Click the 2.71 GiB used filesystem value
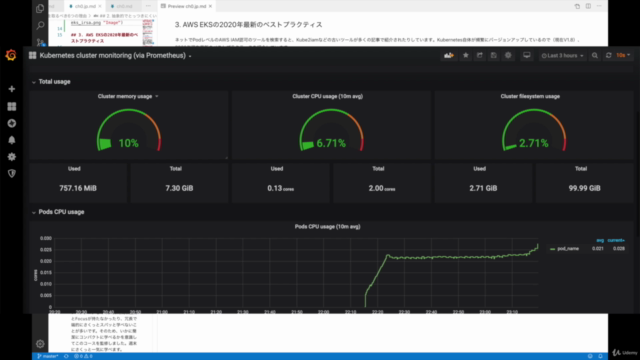The height and width of the screenshot is (360, 640). [x=483, y=188]
